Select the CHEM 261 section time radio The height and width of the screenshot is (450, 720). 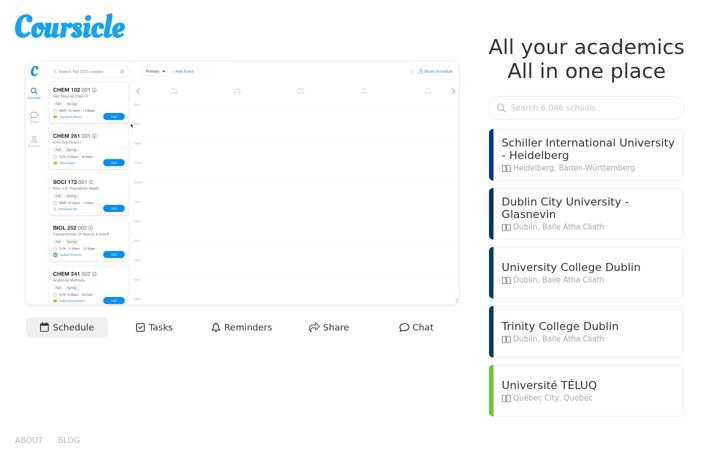click(55, 157)
